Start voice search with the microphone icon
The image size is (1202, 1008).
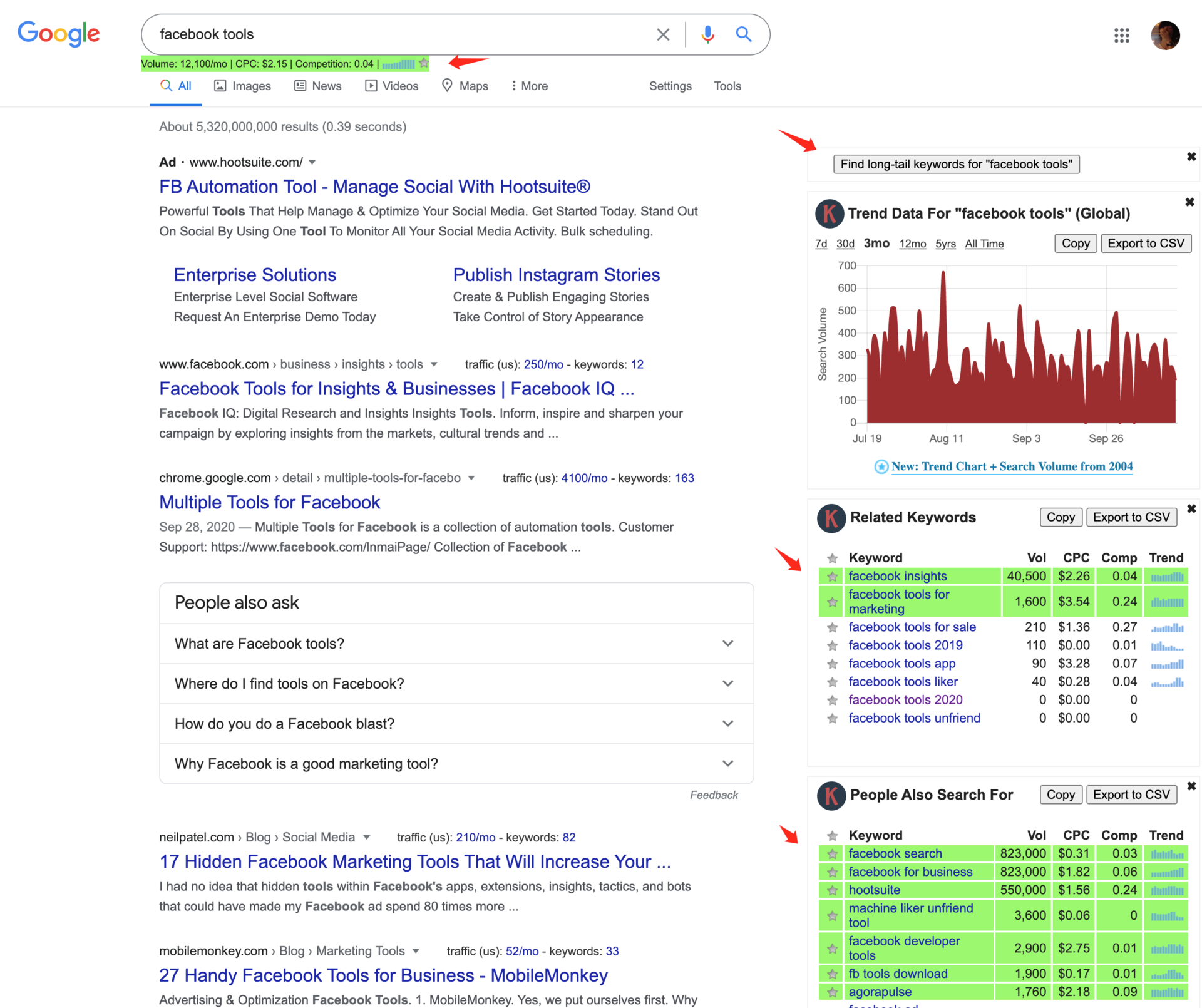pyautogui.click(x=707, y=34)
